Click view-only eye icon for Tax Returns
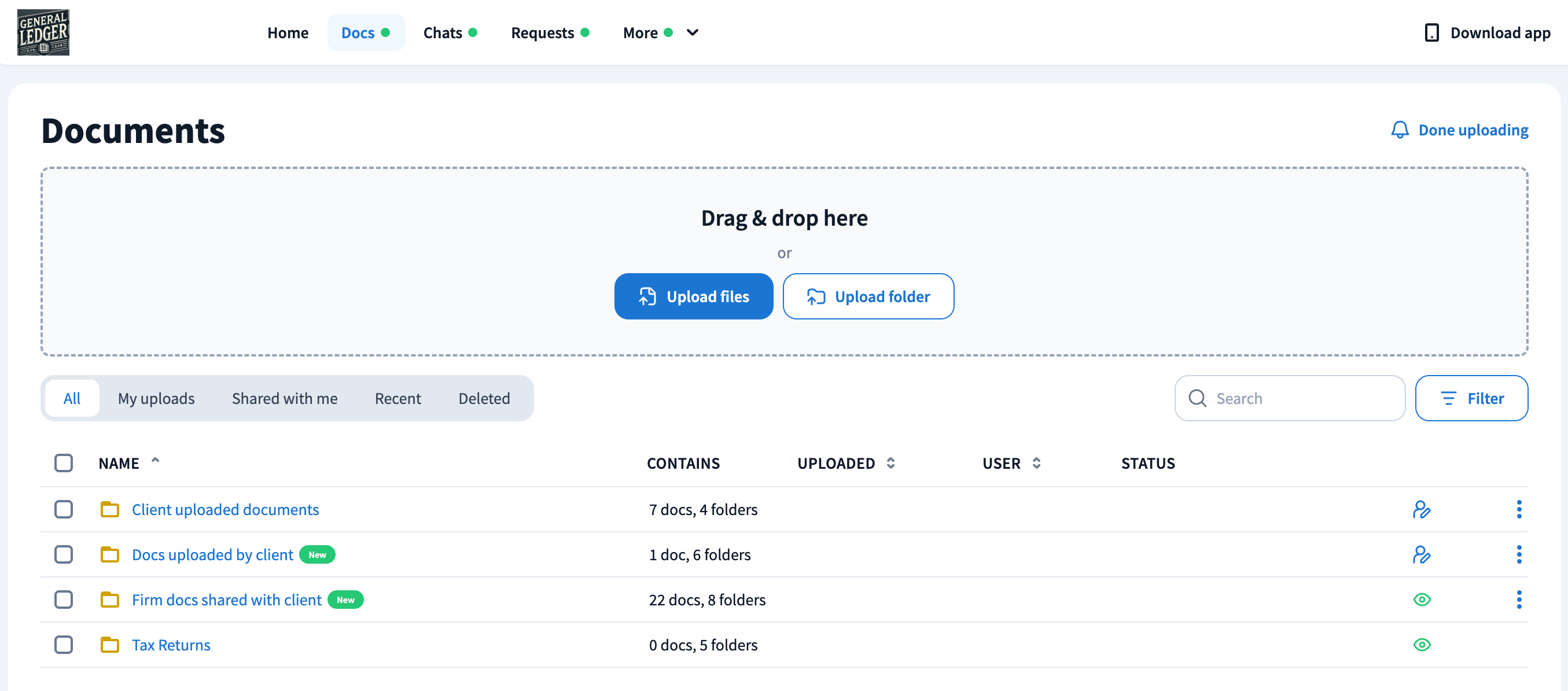 (1421, 644)
